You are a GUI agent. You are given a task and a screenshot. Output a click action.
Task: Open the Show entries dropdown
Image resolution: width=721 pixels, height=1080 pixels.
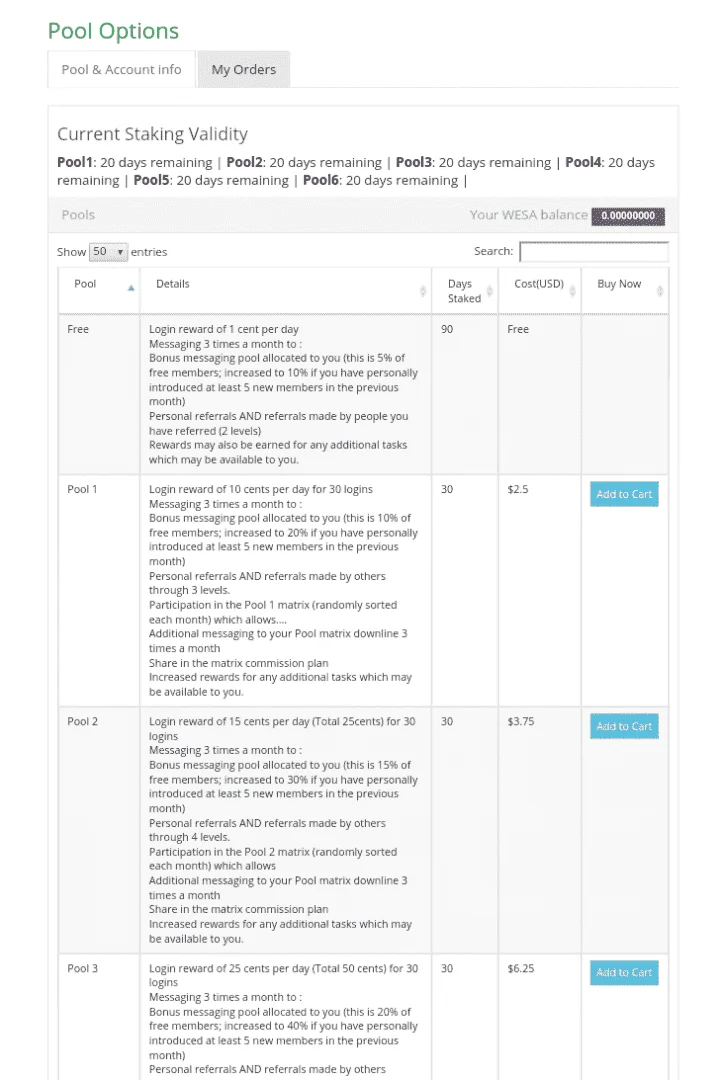(109, 251)
